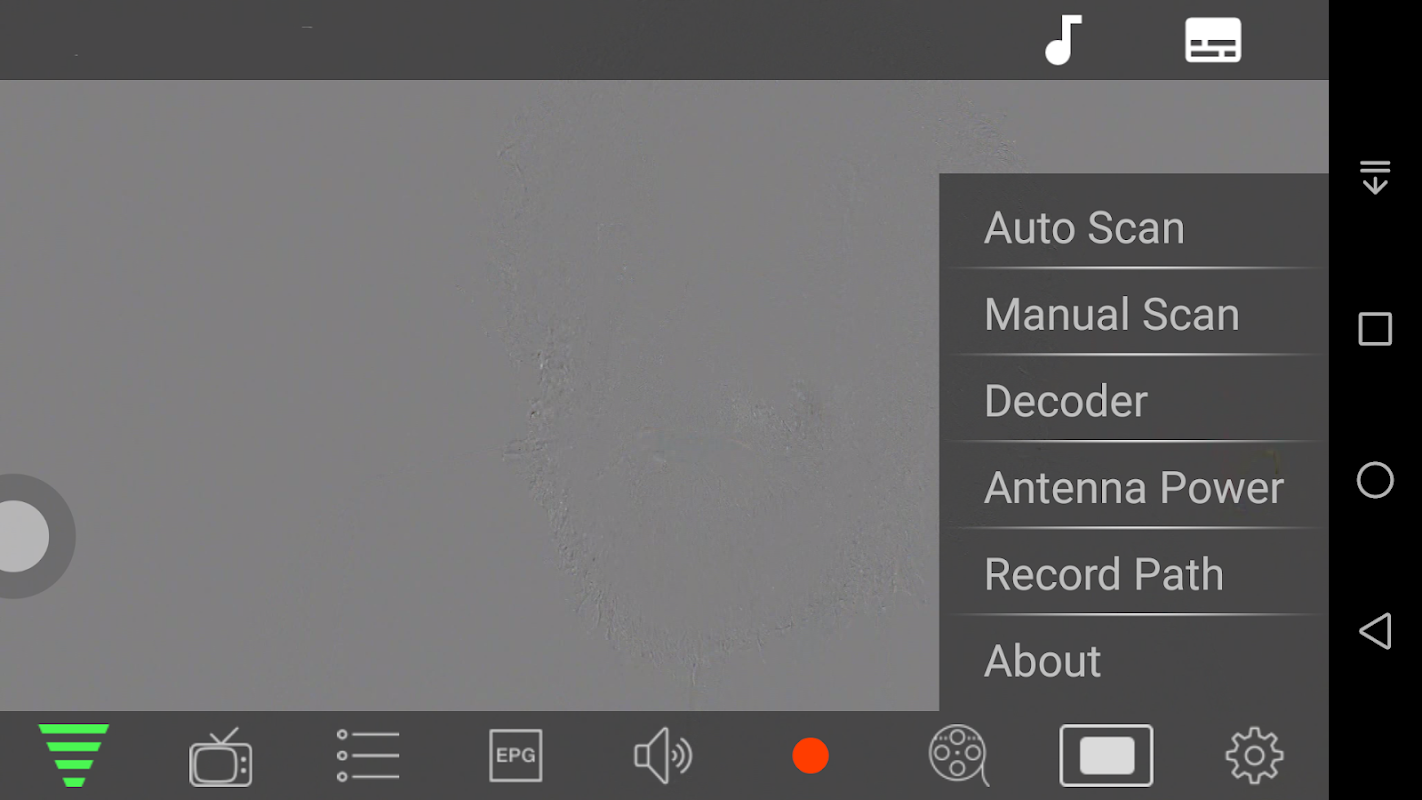Image resolution: width=1422 pixels, height=800 pixels.
Task: Open the About entry
Action: point(1134,661)
